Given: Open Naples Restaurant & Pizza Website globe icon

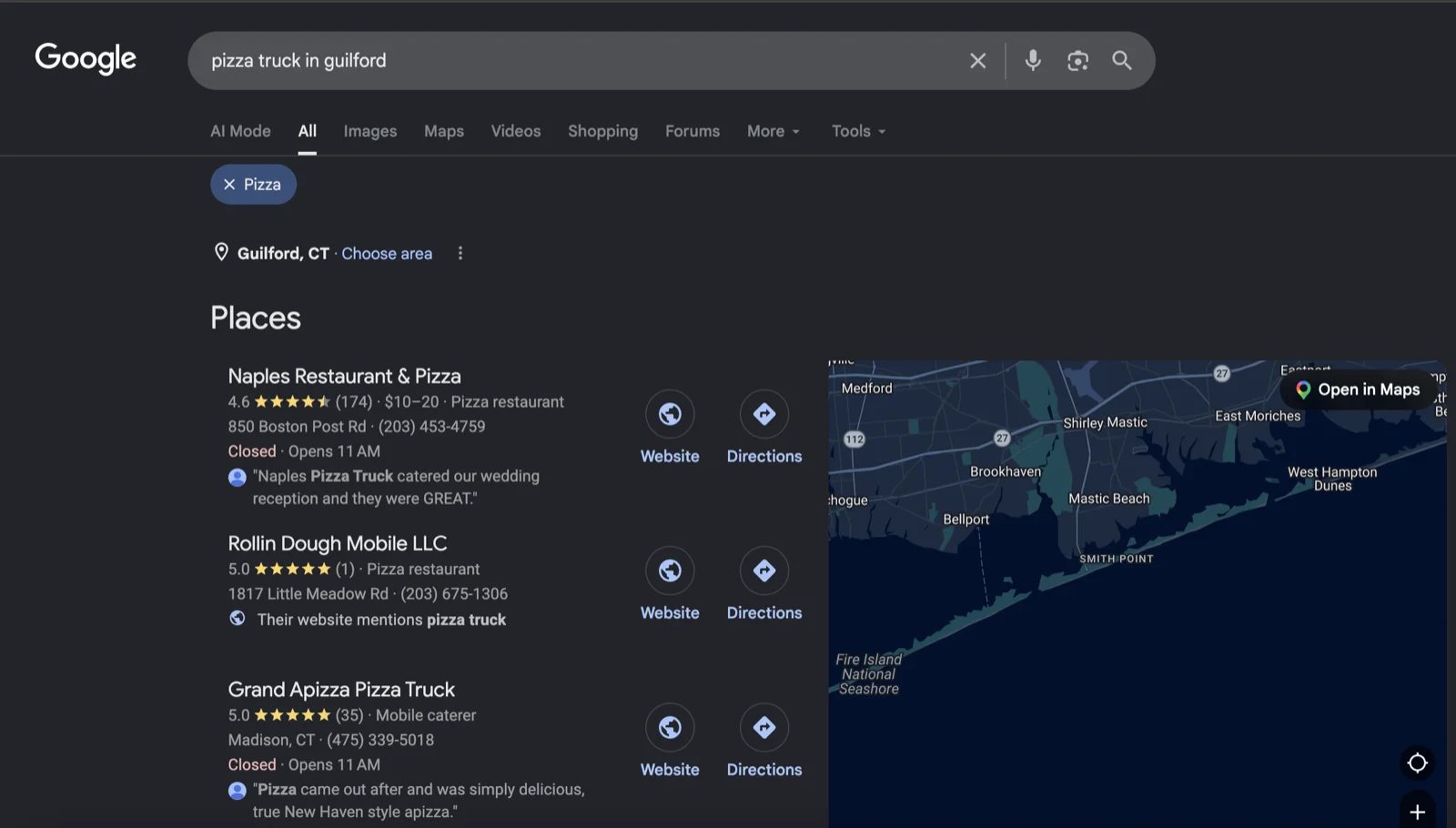Looking at the screenshot, I should pos(670,414).
